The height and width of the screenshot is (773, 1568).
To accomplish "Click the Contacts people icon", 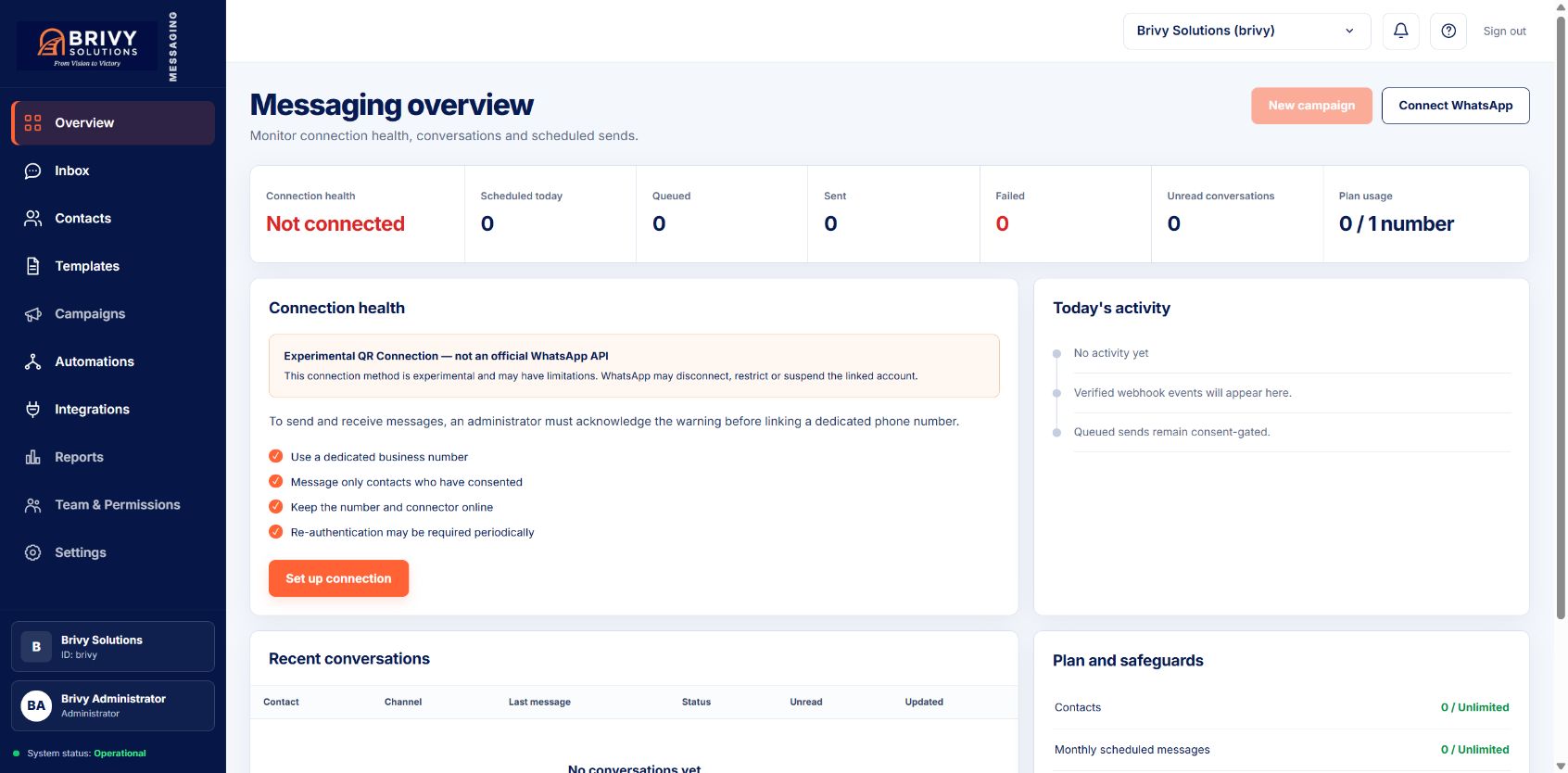I will pyautogui.click(x=33, y=218).
